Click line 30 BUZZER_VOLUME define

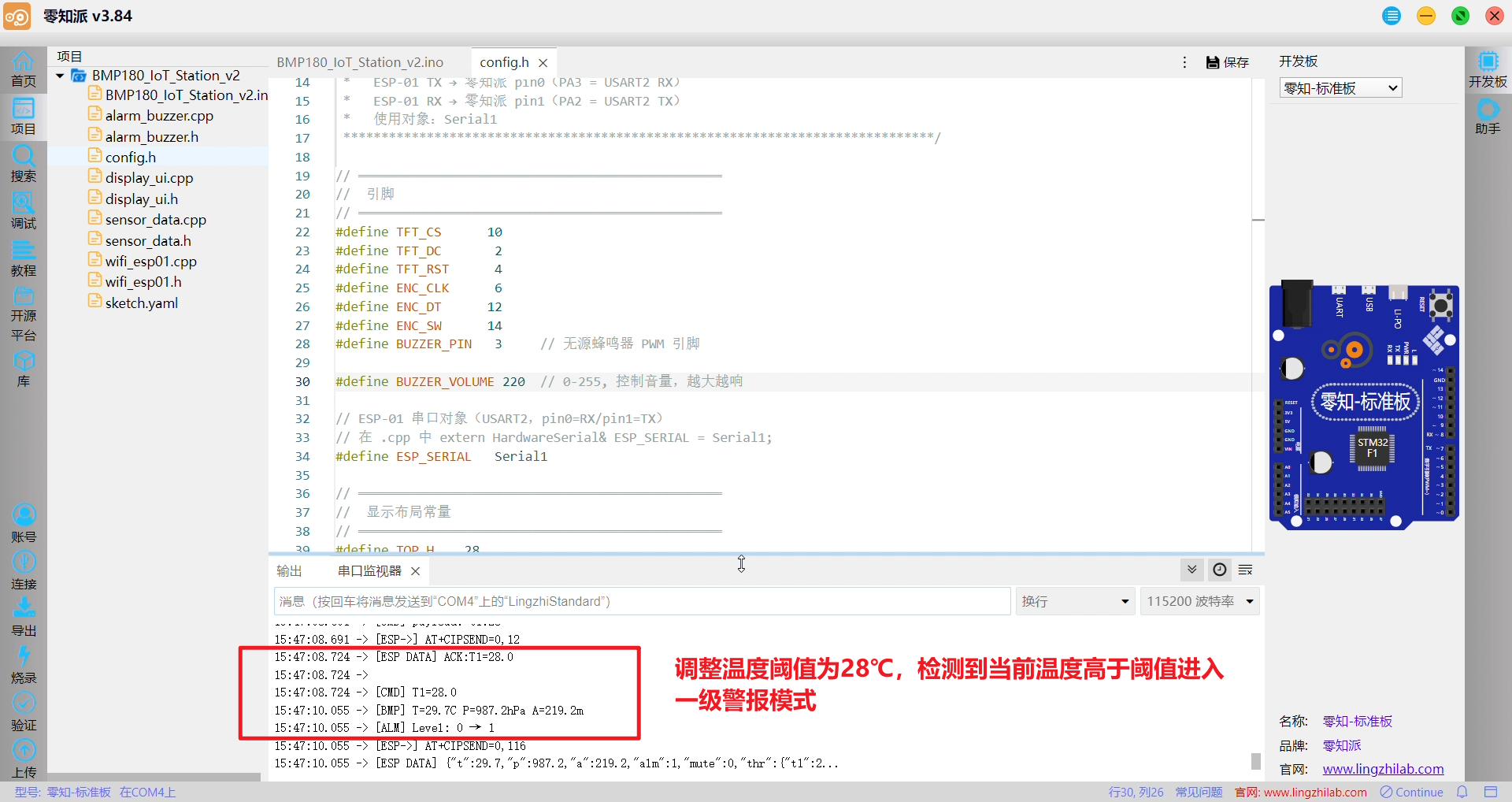click(539, 382)
